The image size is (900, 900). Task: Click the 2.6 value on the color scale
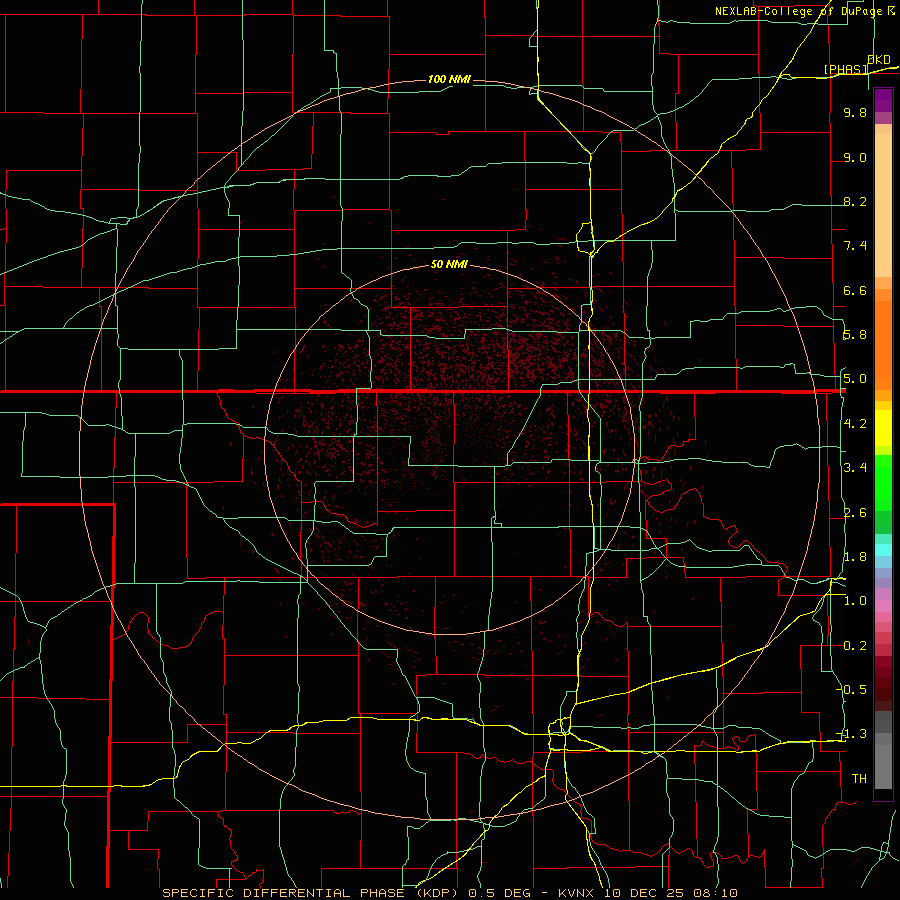point(855,513)
